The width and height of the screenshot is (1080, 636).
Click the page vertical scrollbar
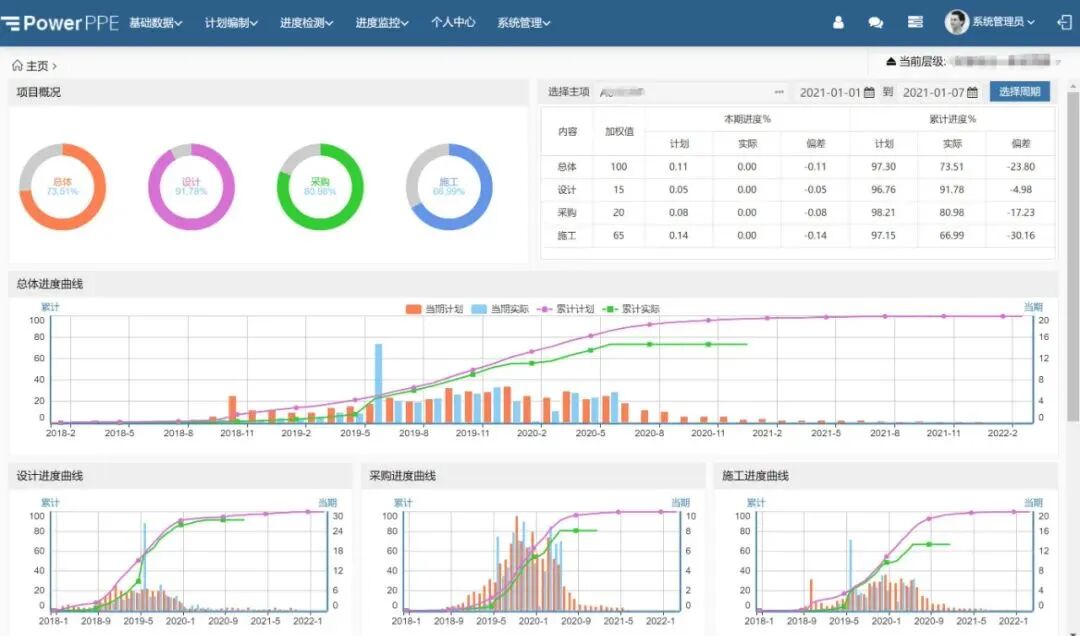1073,256
